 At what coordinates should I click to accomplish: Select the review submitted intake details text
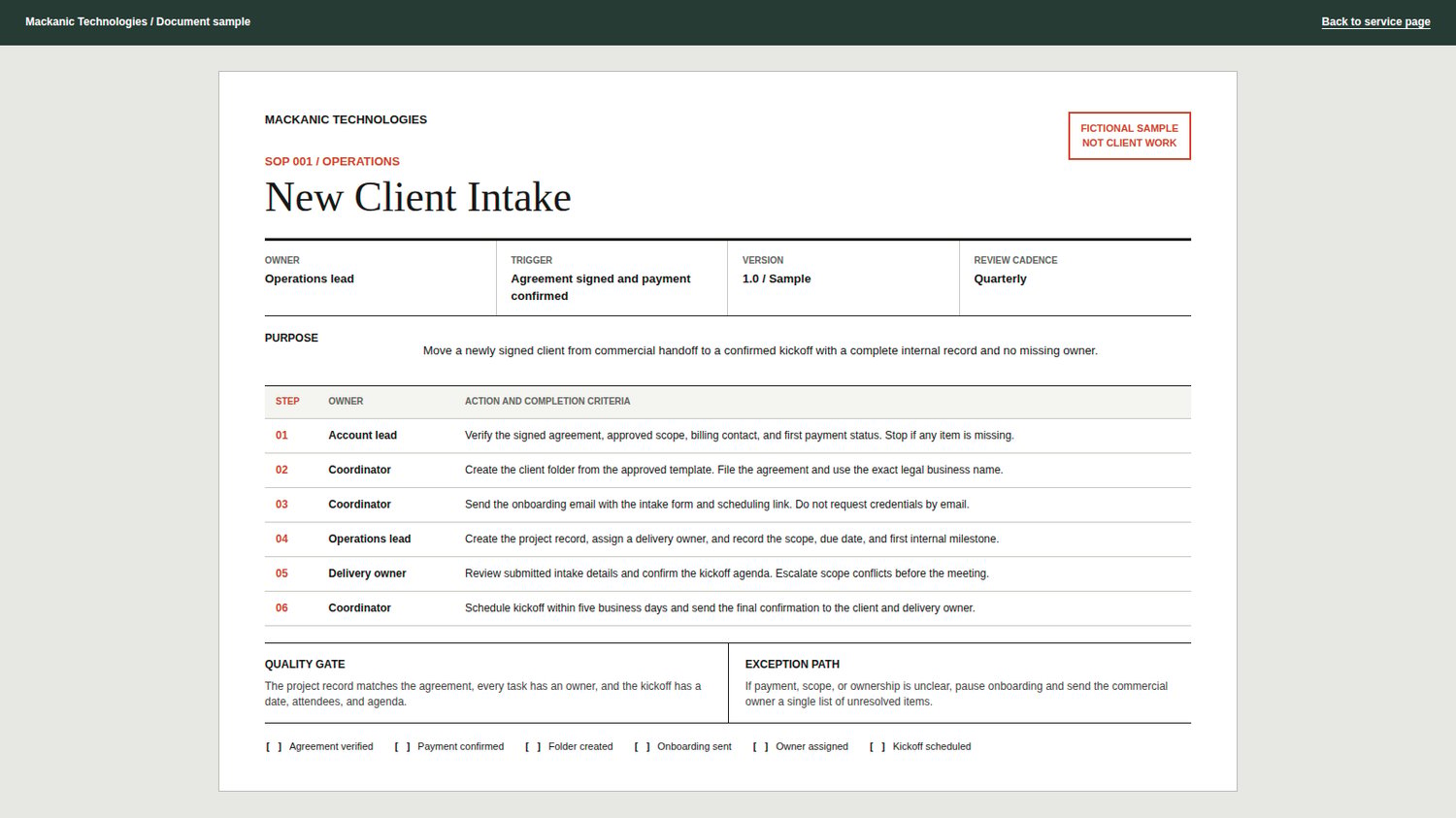pos(727,573)
